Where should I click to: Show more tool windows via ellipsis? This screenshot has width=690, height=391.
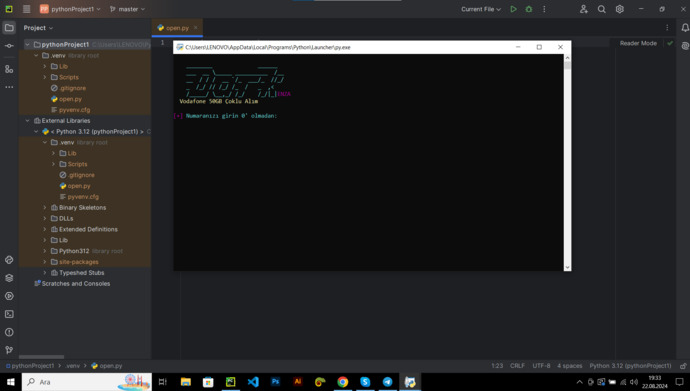tap(9, 87)
